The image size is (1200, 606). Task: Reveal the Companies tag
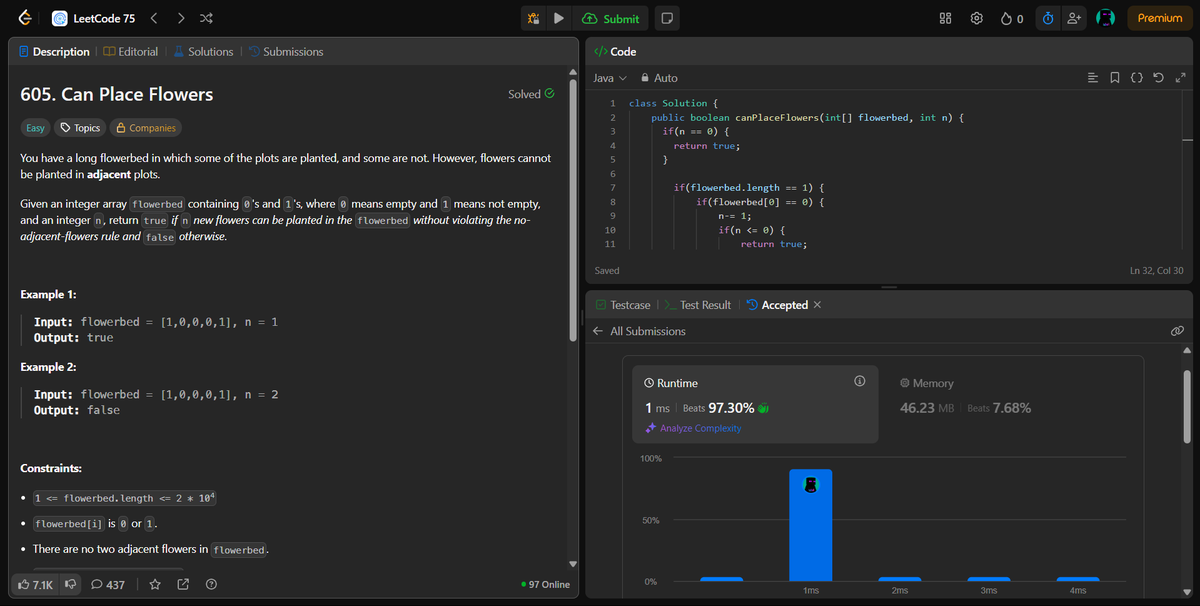pos(145,128)
